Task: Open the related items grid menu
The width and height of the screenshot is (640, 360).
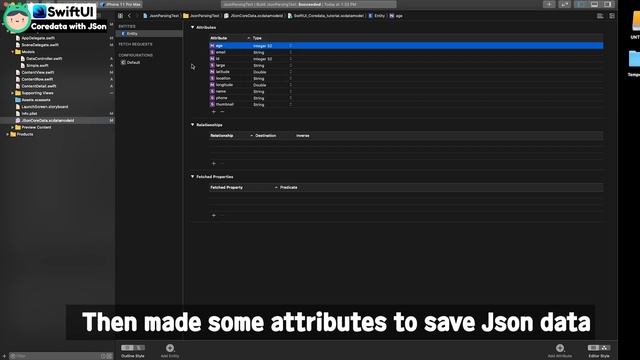Action: click(x=120, y=16)
